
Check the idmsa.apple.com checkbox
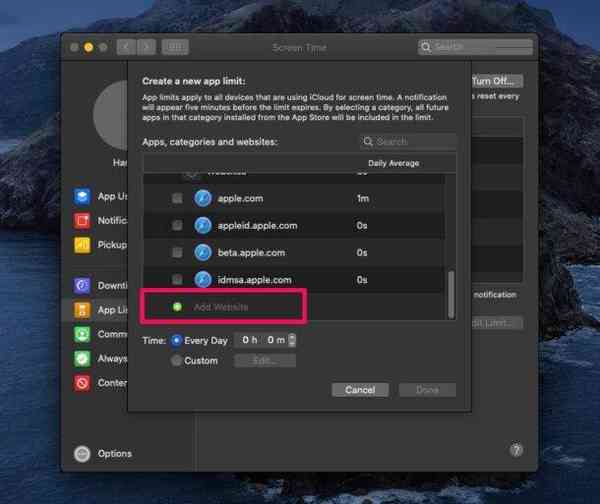click(x=177, y=280)
